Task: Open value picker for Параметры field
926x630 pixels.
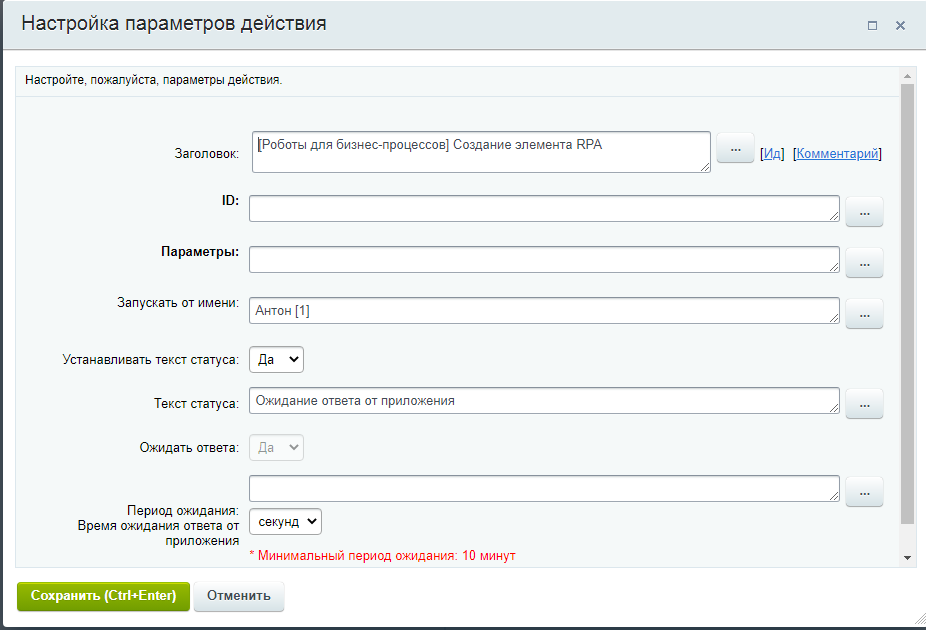Action: click(864, 262)
